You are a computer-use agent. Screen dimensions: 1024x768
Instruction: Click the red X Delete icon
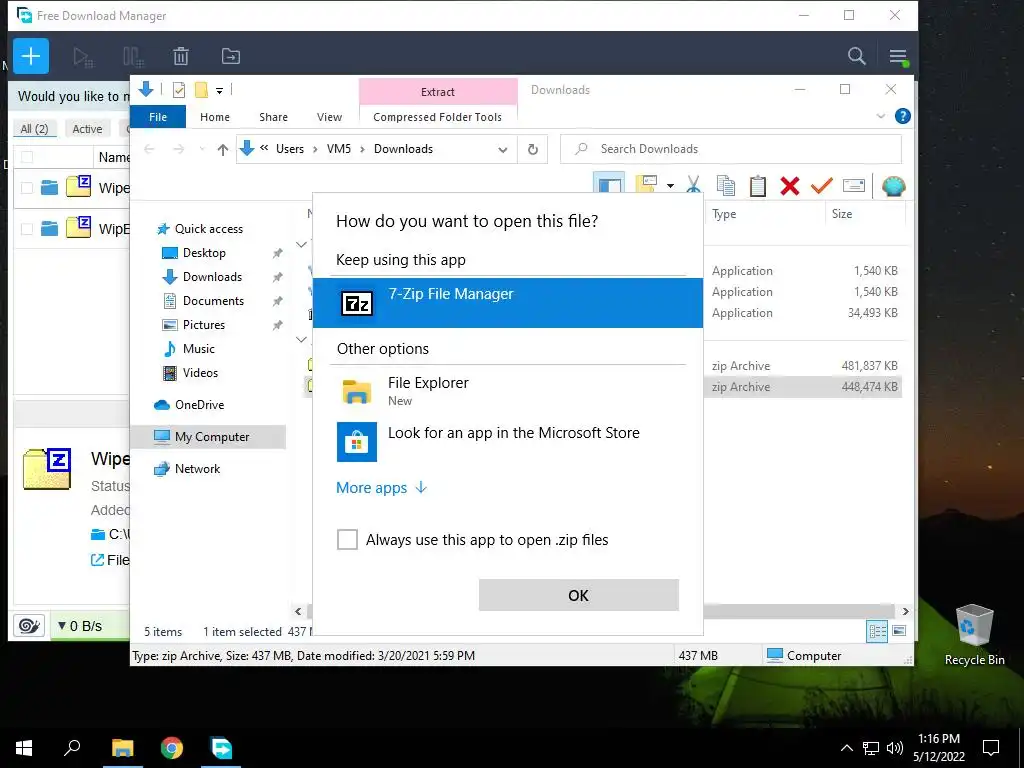(790, 186)
